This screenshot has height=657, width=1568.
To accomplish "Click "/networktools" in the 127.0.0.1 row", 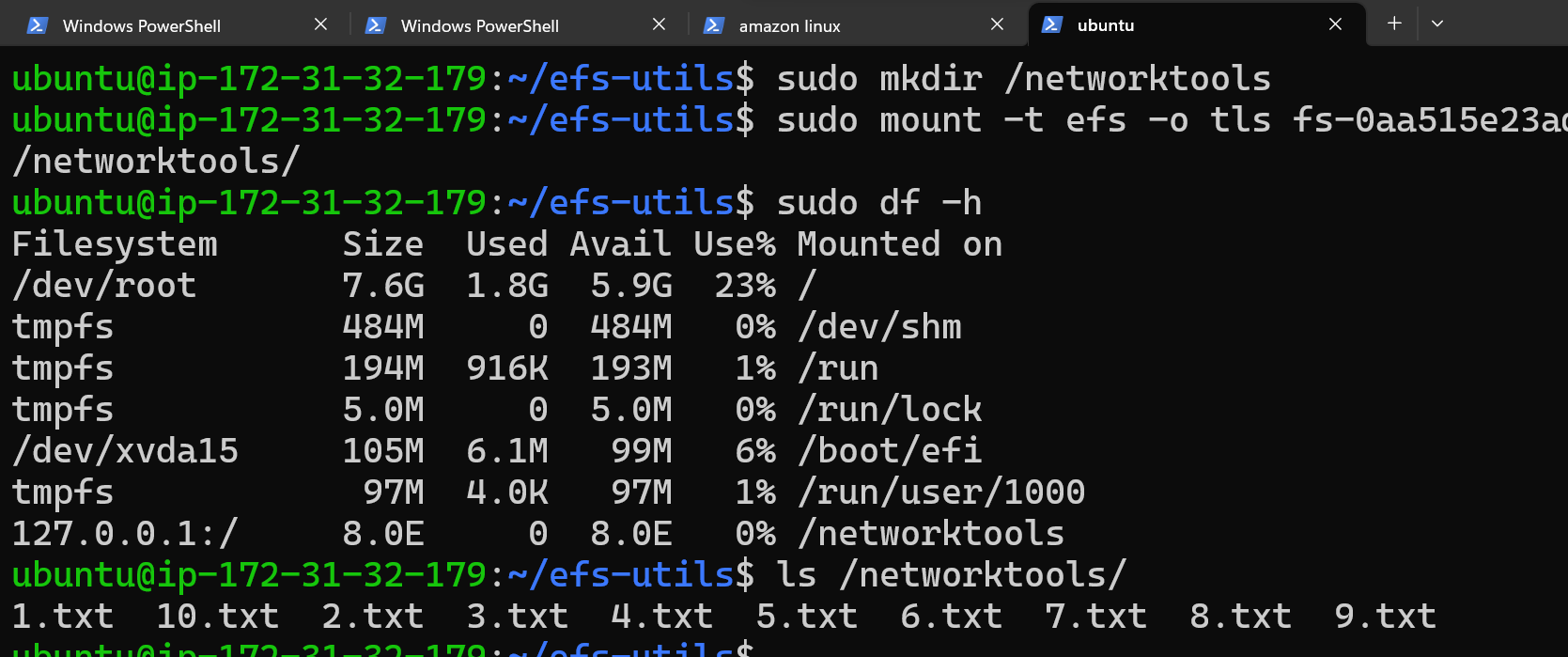I will click(931, 534).
